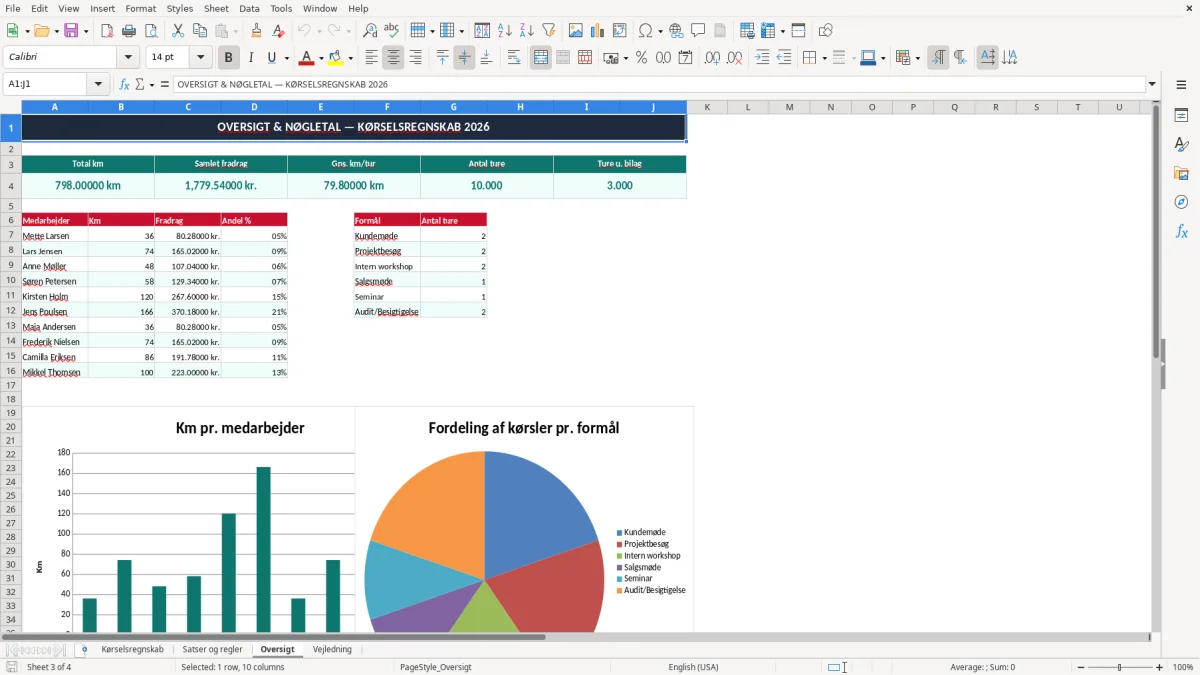Expand the Font Color dropdown arrow
The height and width of the screenshot is (675, 1200).
click(x=321, y=58)
